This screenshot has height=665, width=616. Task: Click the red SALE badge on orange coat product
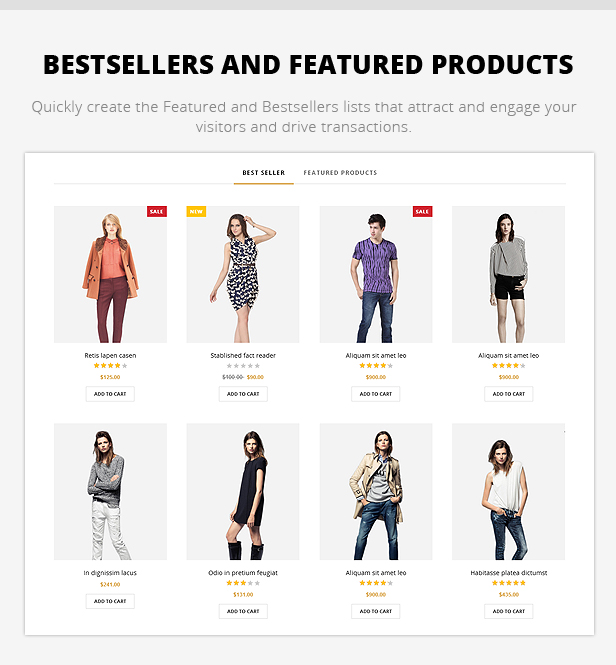157,211
